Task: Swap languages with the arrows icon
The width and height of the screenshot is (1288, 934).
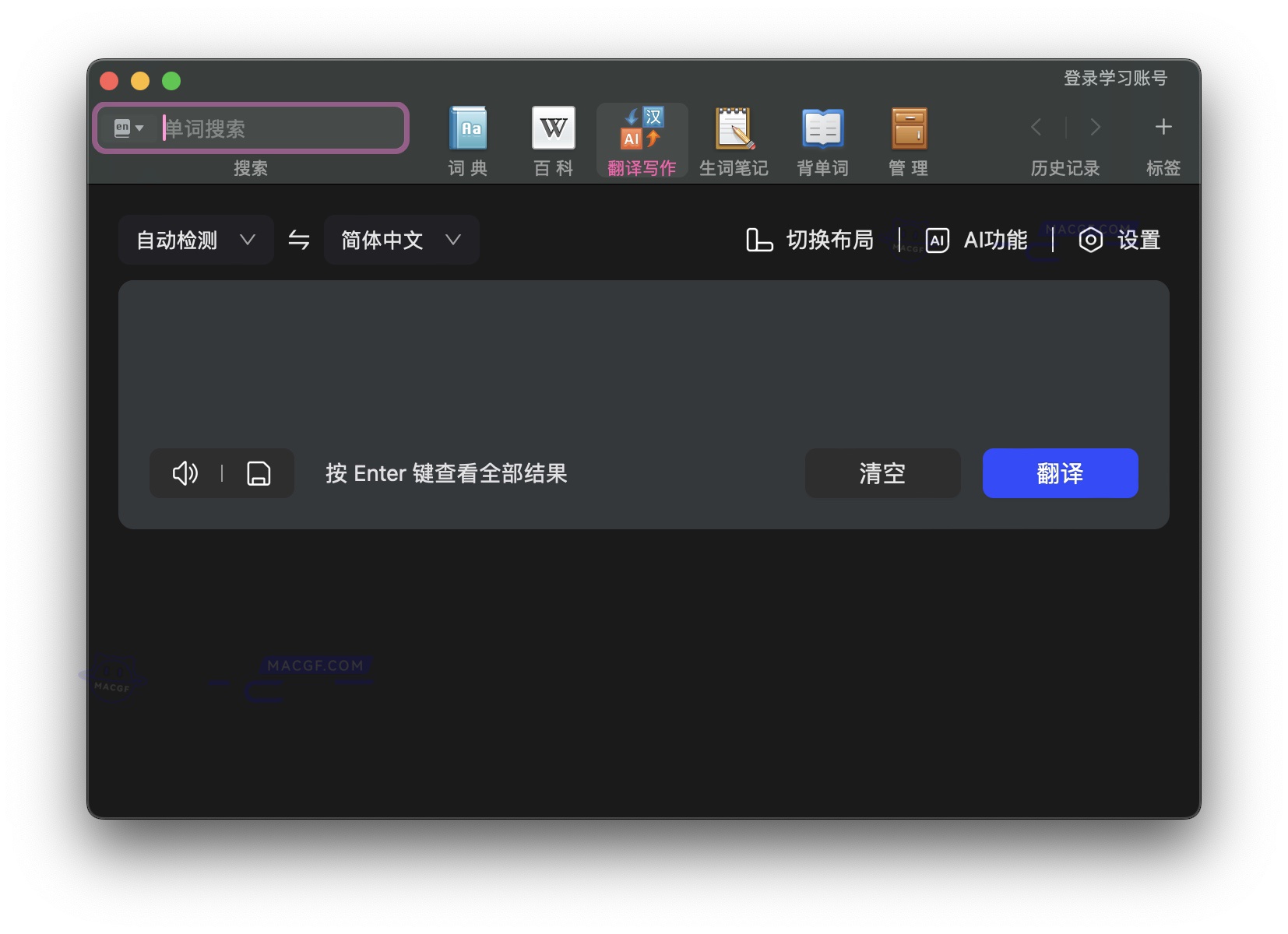Action: pos(299,240)
